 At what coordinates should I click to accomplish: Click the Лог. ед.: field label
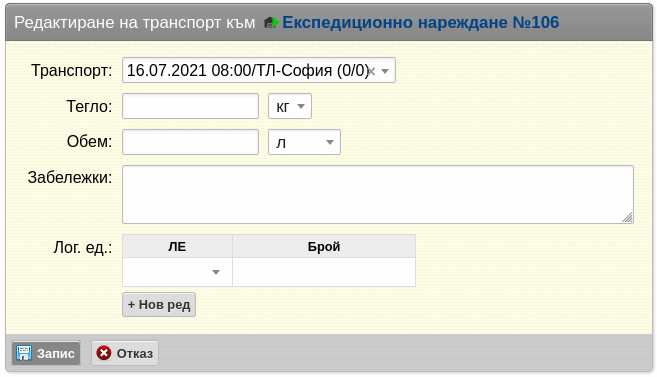(83, 248)
